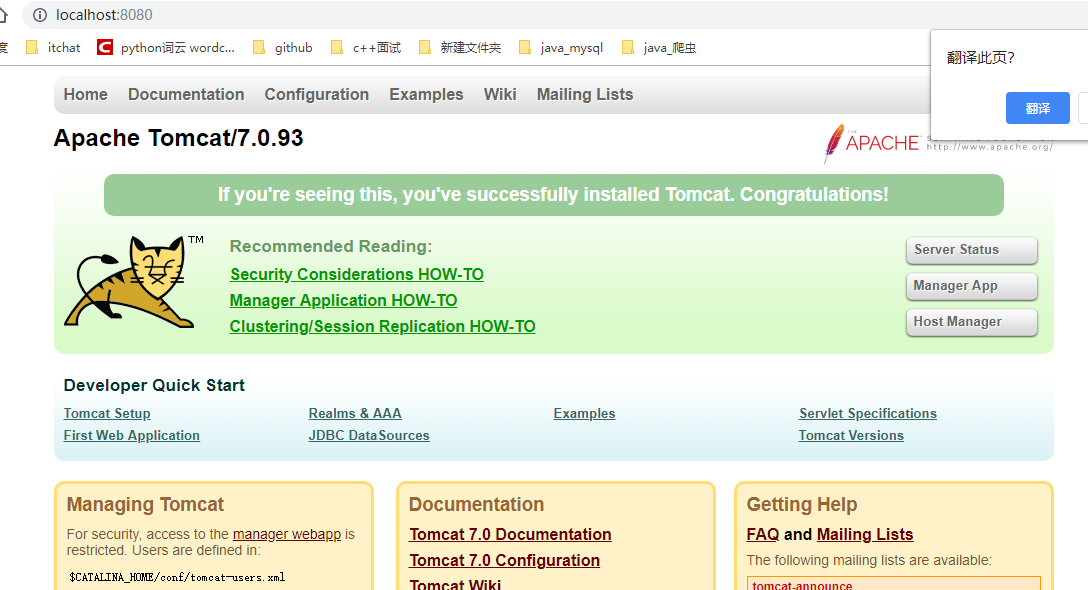Click the Recommended Reading: heading
The height and width of the screenshot is (590, 1088).
coord(331,246)
